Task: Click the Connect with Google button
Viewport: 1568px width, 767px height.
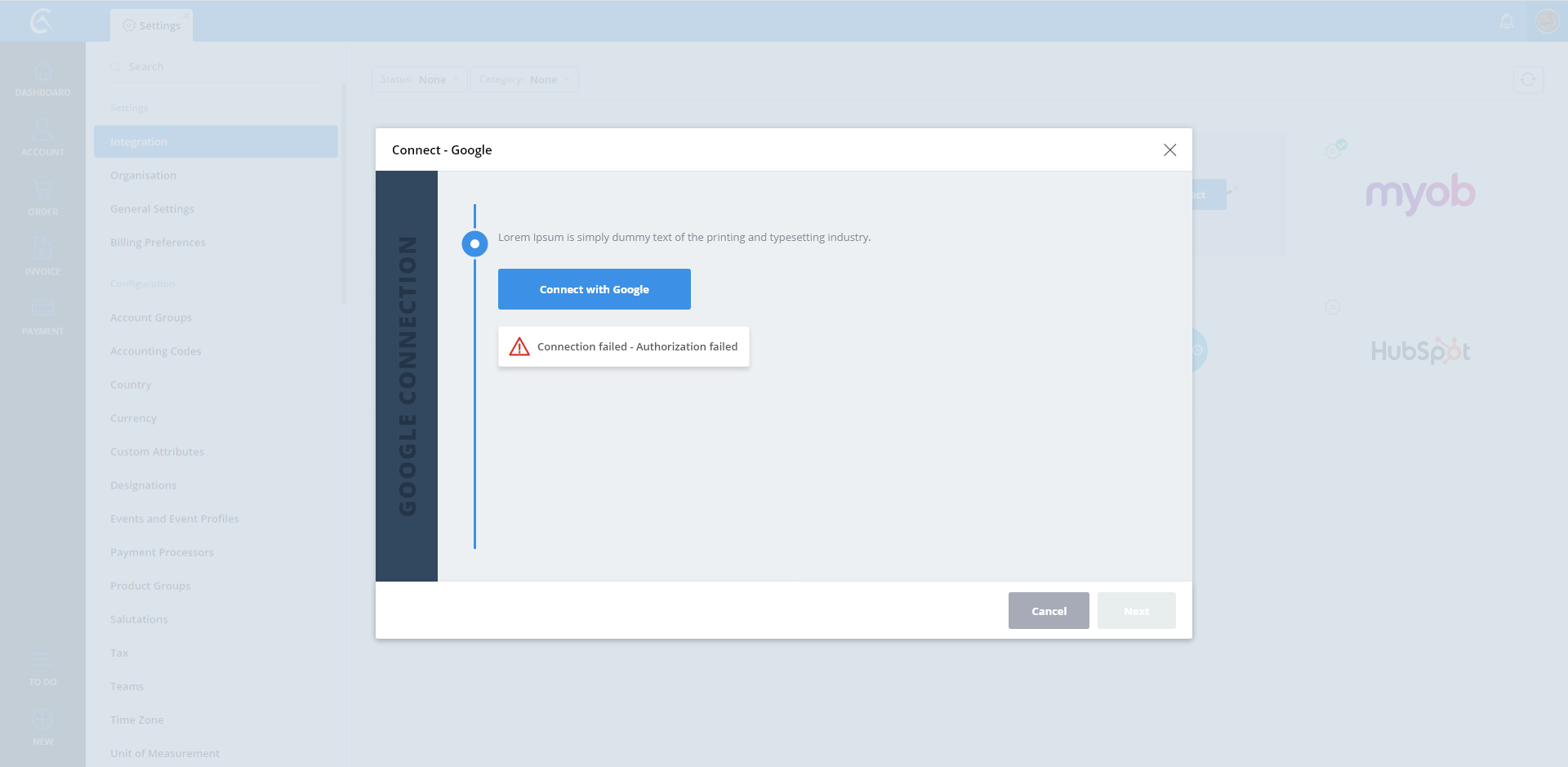Action: (594, 289)
